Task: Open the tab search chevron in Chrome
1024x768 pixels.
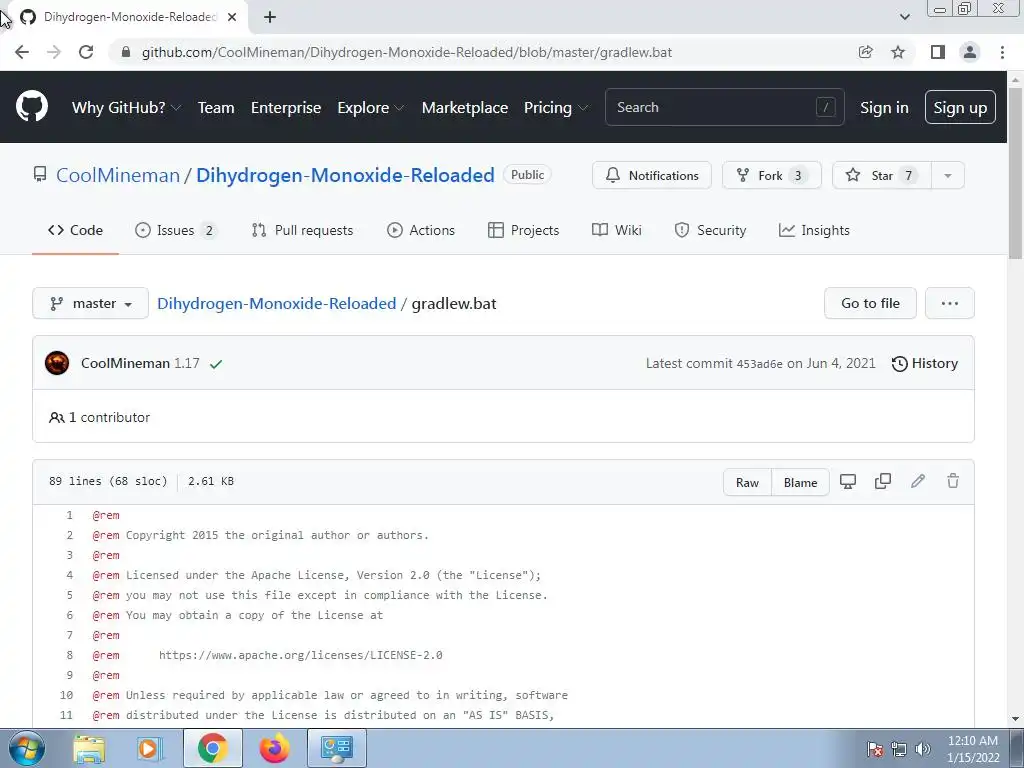Action: (x=904, y=17)
